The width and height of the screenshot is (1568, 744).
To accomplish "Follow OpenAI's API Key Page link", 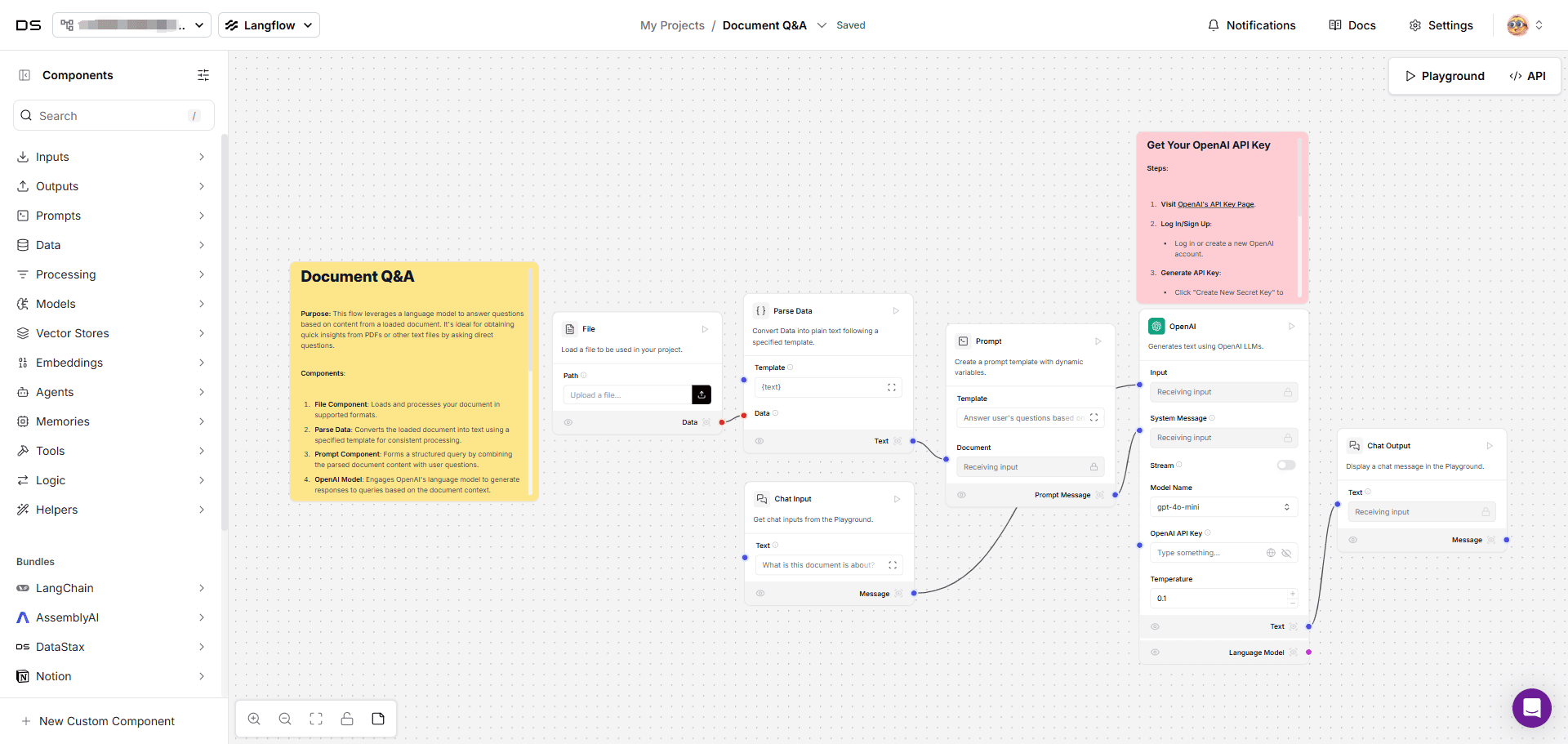I will pos(1215,204).
